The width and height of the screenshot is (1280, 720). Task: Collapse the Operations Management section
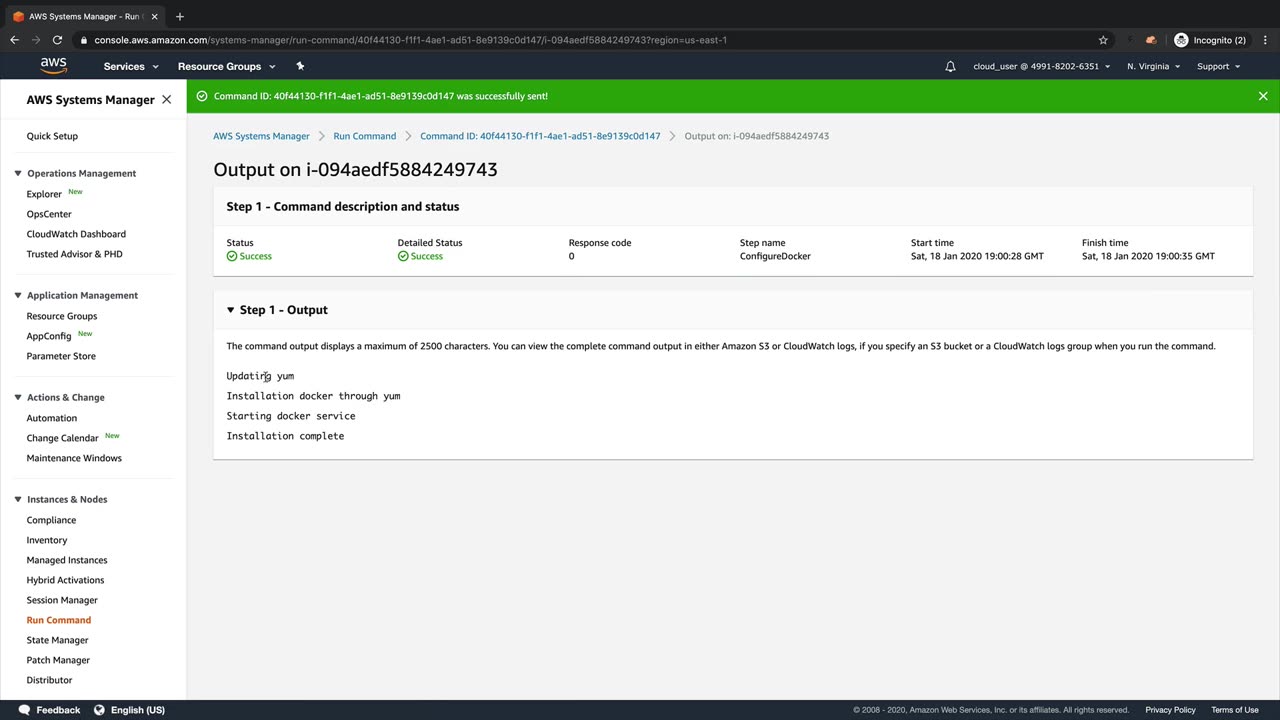18,173
